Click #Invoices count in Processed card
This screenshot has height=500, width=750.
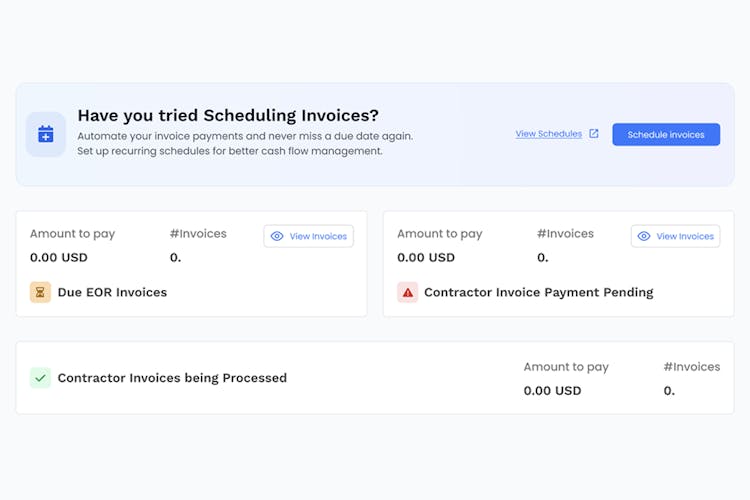[669, 390]
